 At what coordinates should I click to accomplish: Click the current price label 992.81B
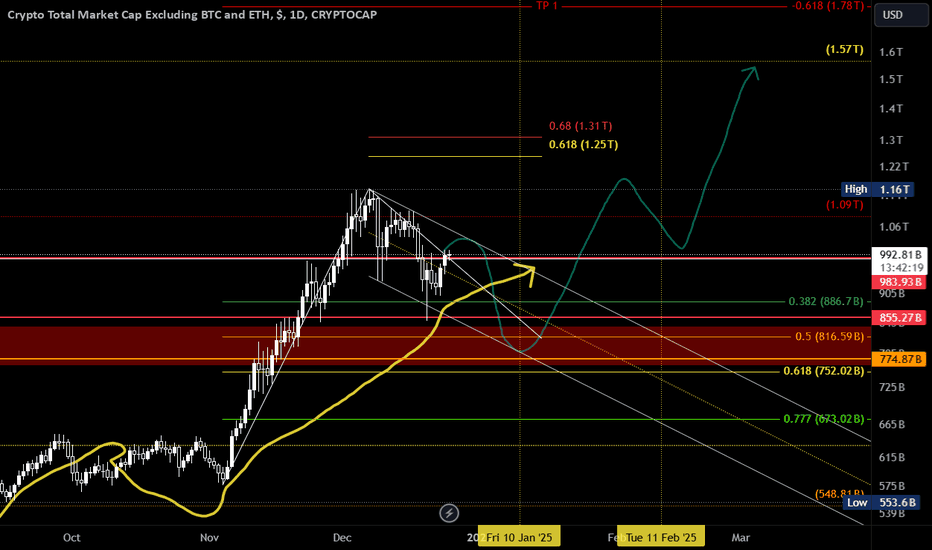900,254
